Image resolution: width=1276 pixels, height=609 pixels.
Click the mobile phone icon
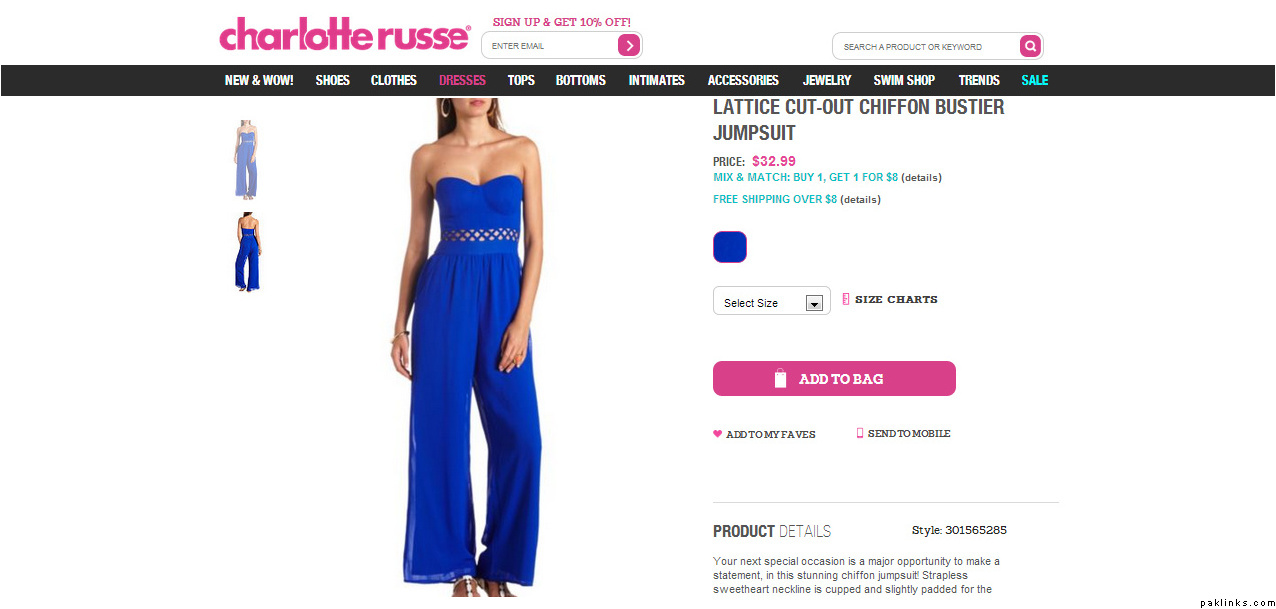point(860,433)
